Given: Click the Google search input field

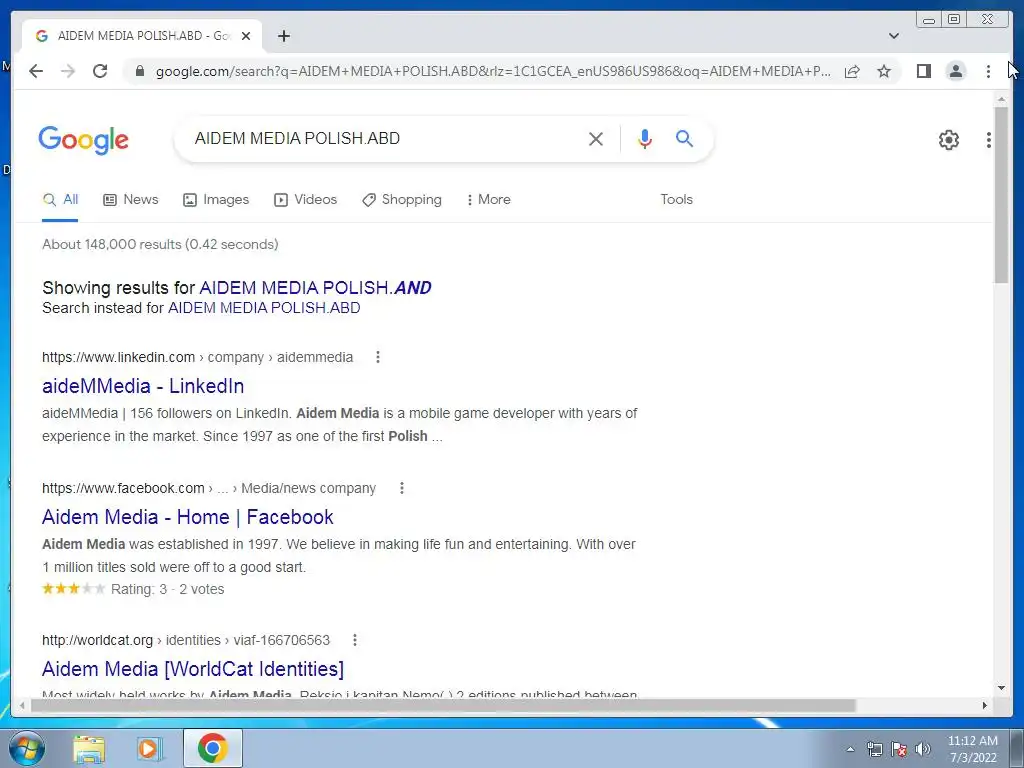Looking at the screenshot, I should tap(385, 138).
